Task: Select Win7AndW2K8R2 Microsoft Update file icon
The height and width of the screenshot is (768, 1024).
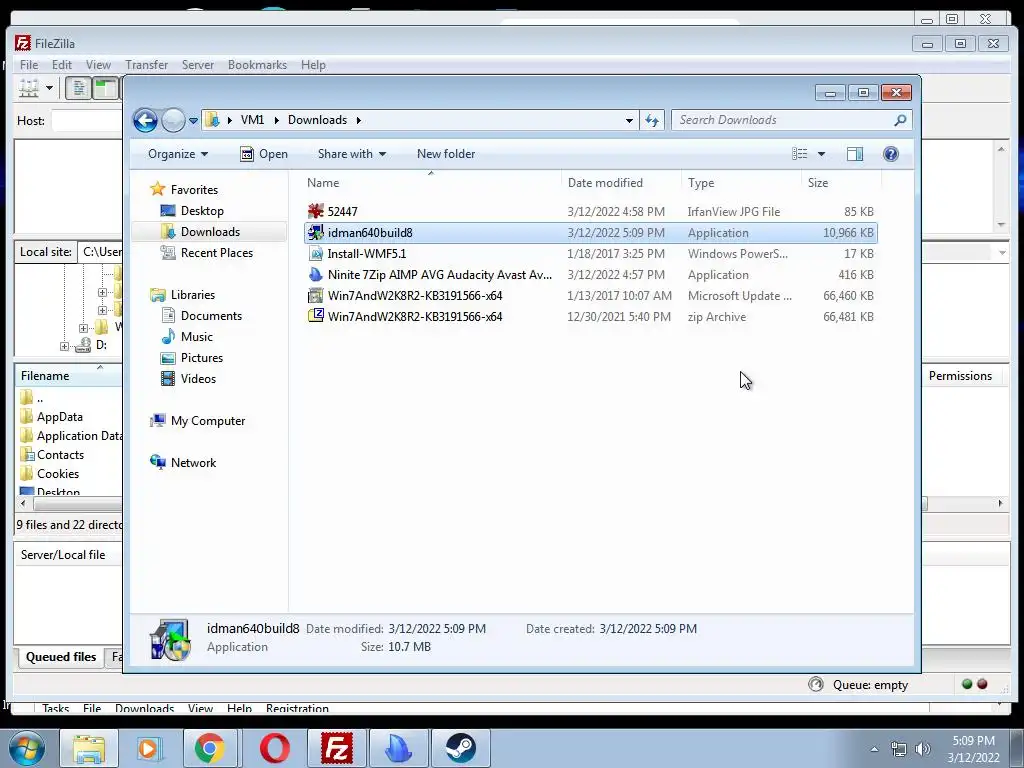Action: click(315, 295)
